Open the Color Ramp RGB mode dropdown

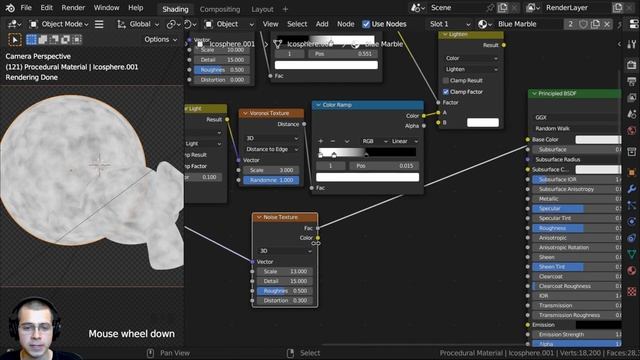374,141
